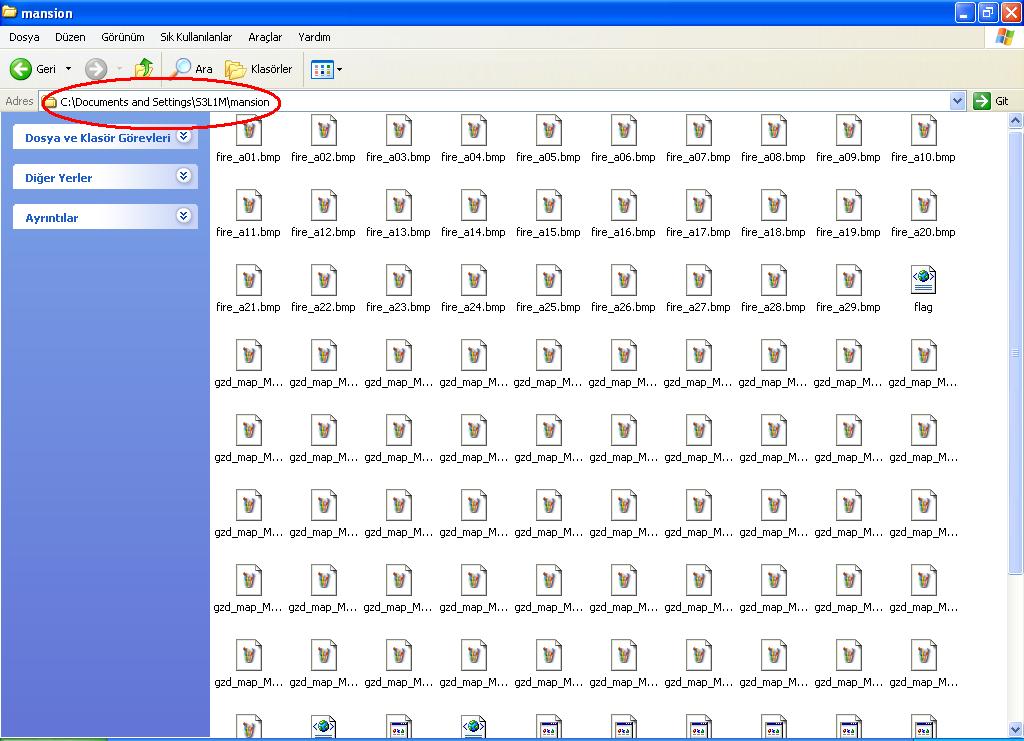This screenshot has height=741, width=1024.
Task: Expand the address bar dropdown list
Action: coord(957,101)
